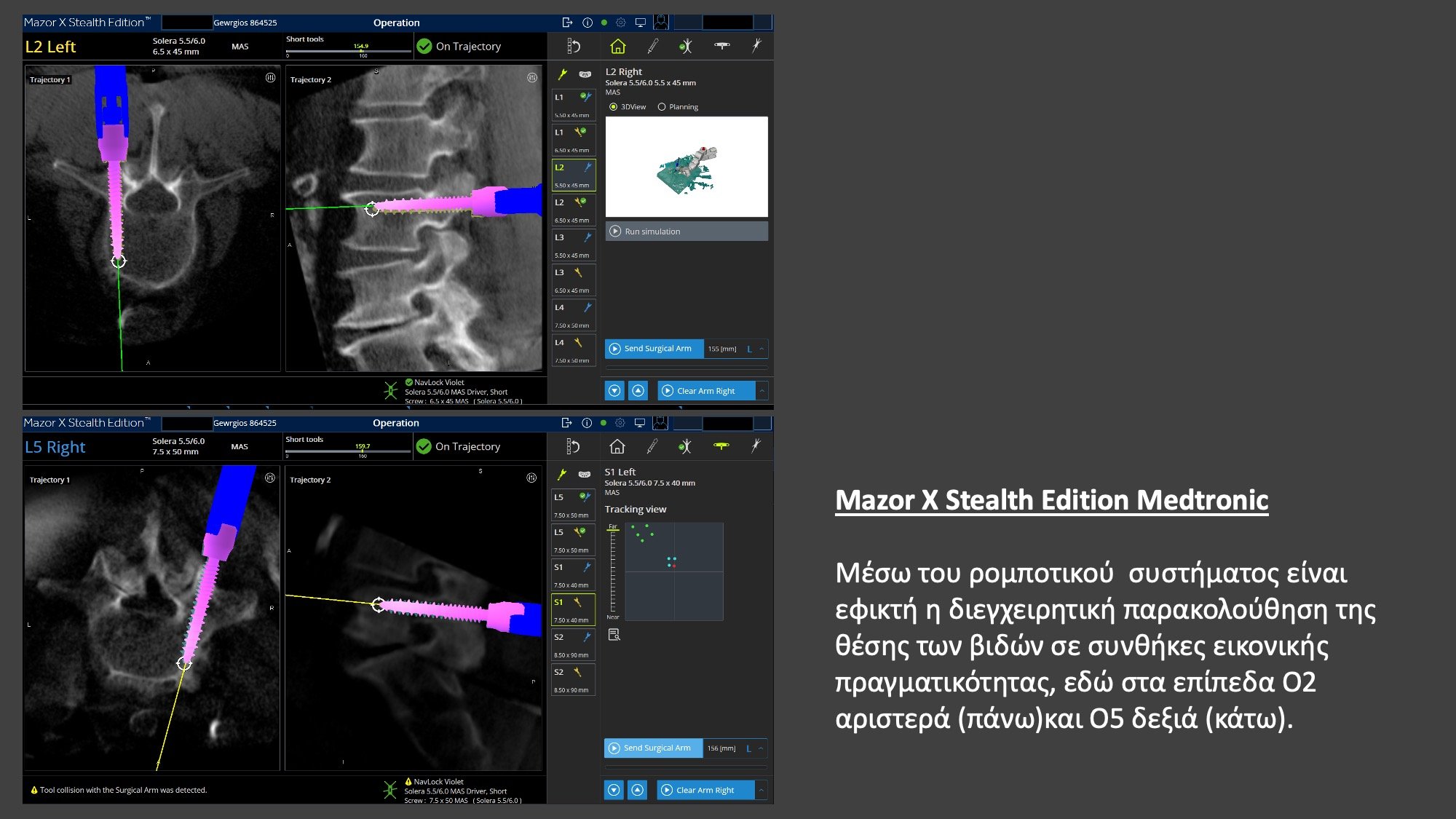Toggle pause icon on top Trajectory 2 view

coord(532,78)
